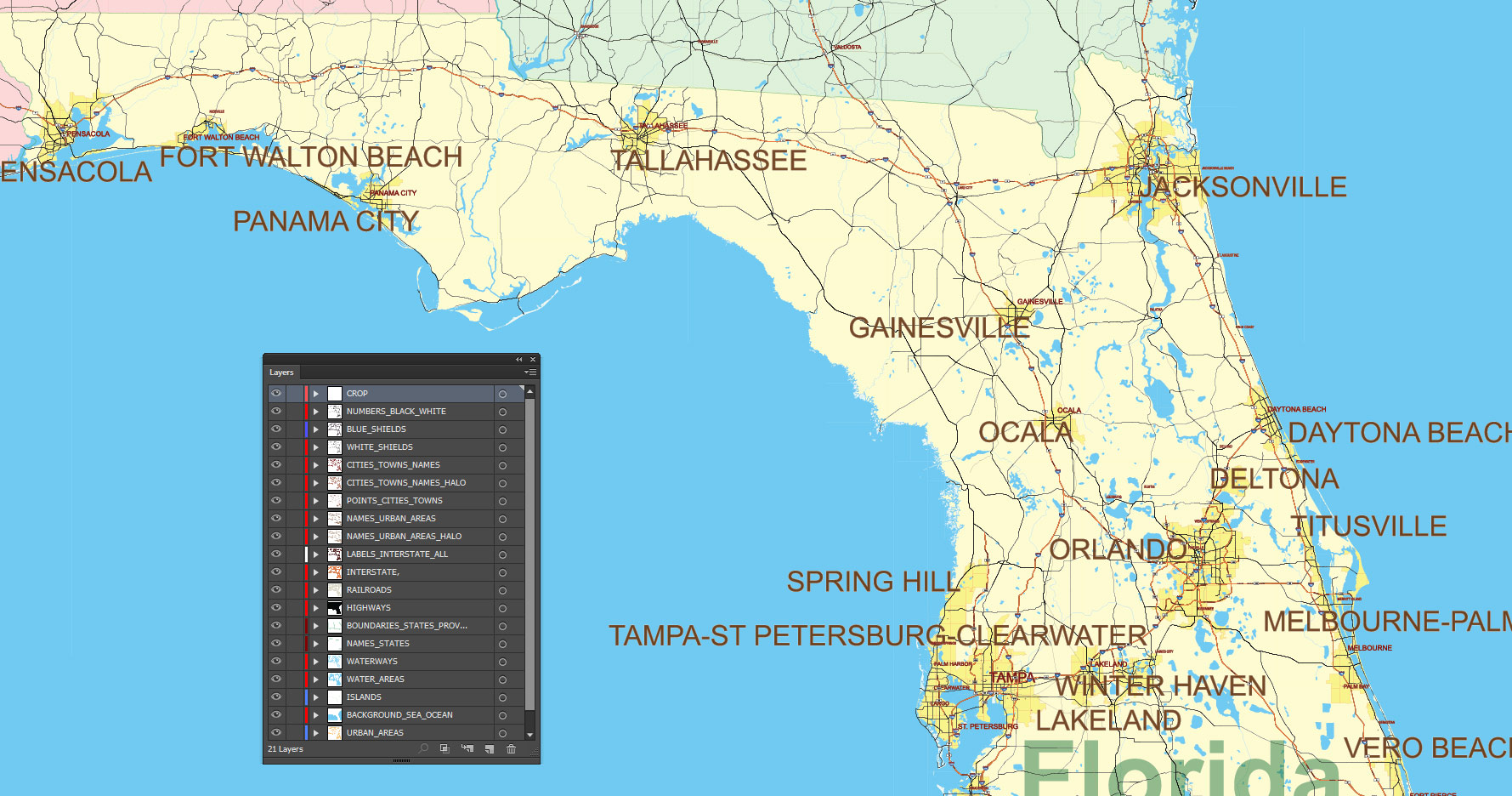Open the Layers panel options menu

(x=530, y=372)
